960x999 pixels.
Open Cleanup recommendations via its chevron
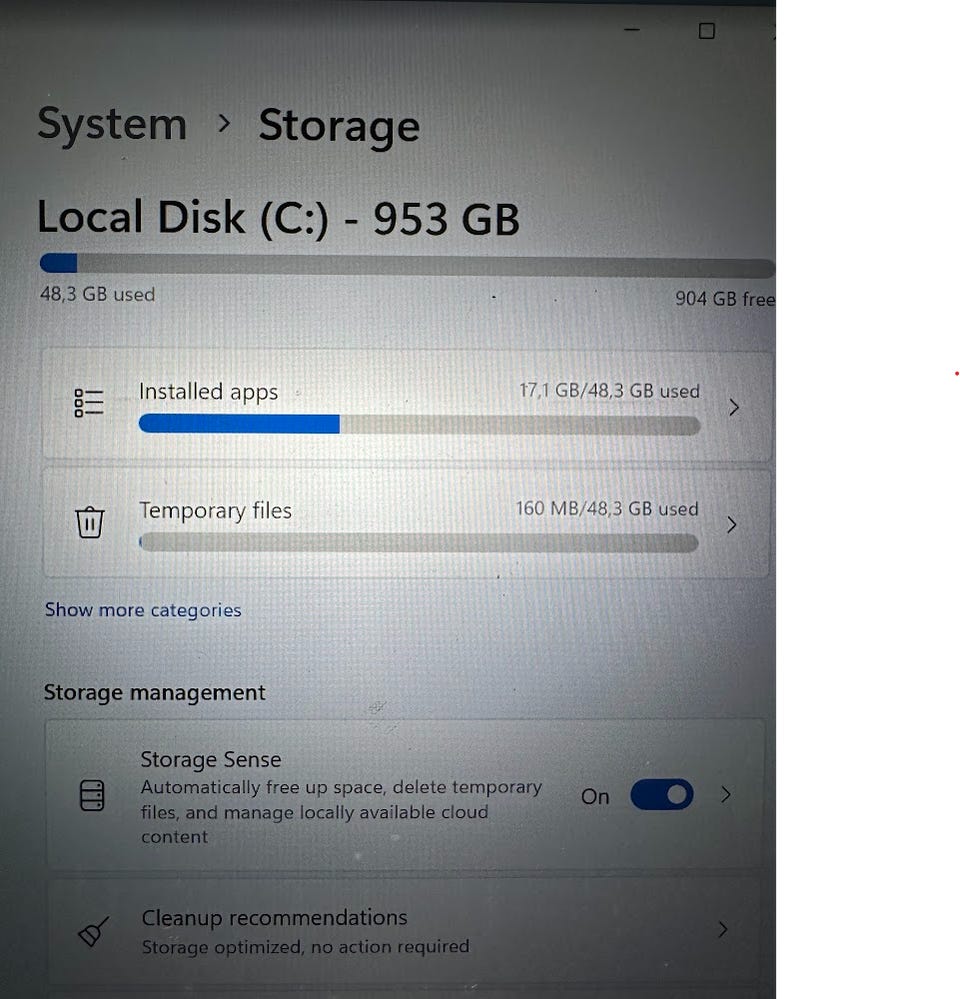point(722,930)
